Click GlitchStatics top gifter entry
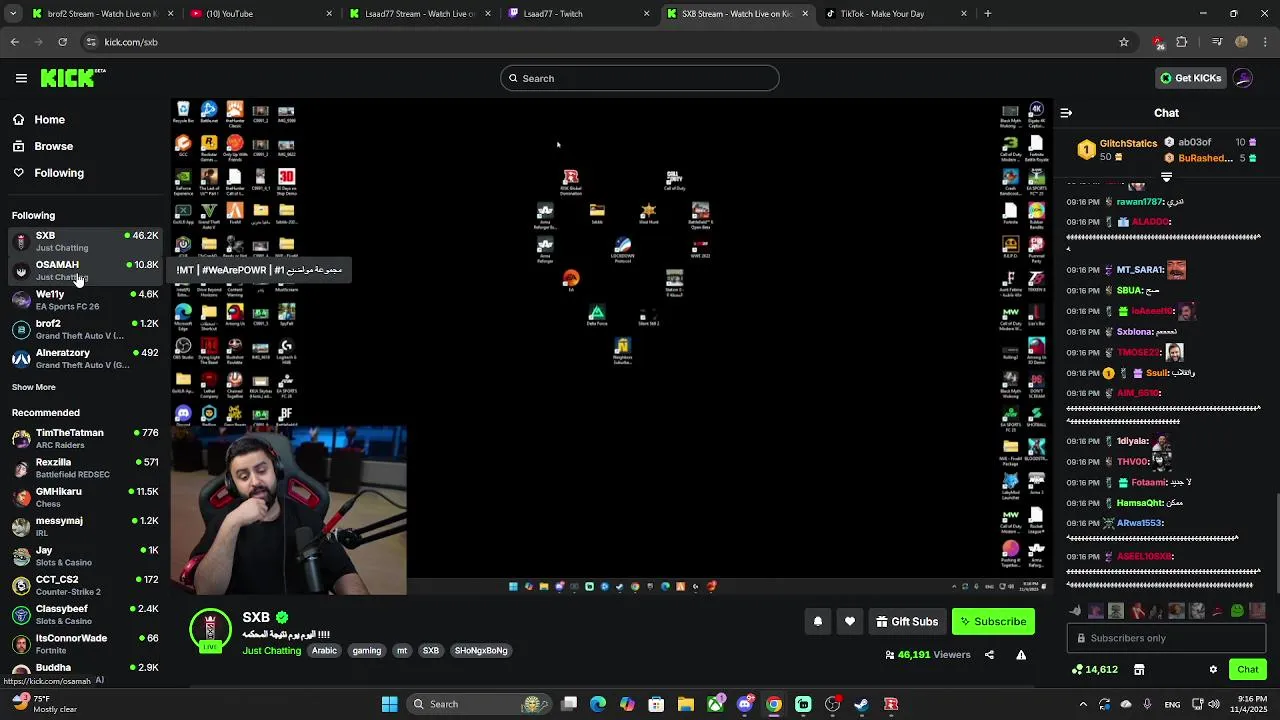 coord(1117,150)
